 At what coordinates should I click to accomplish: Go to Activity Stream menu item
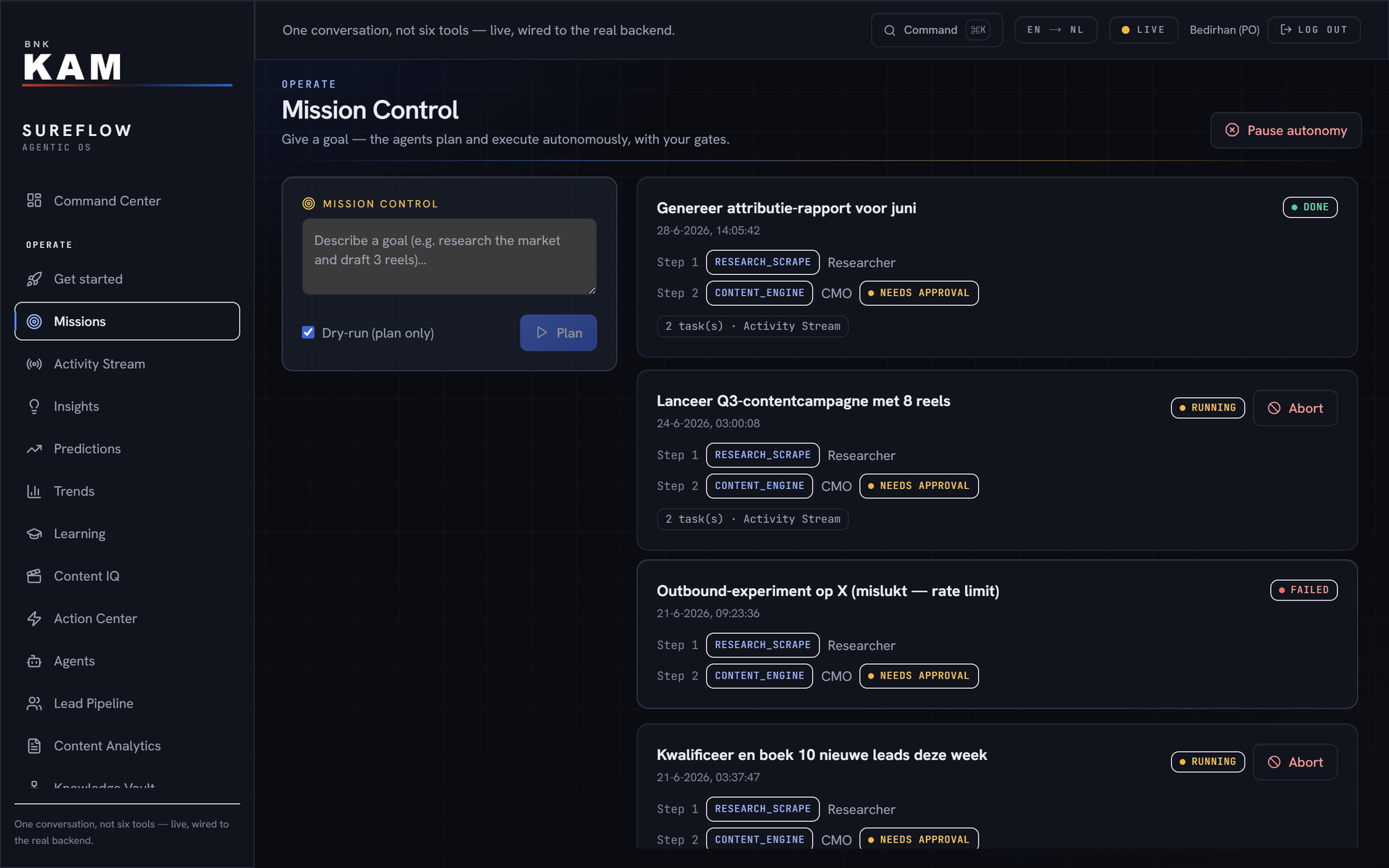pos(127,364)
